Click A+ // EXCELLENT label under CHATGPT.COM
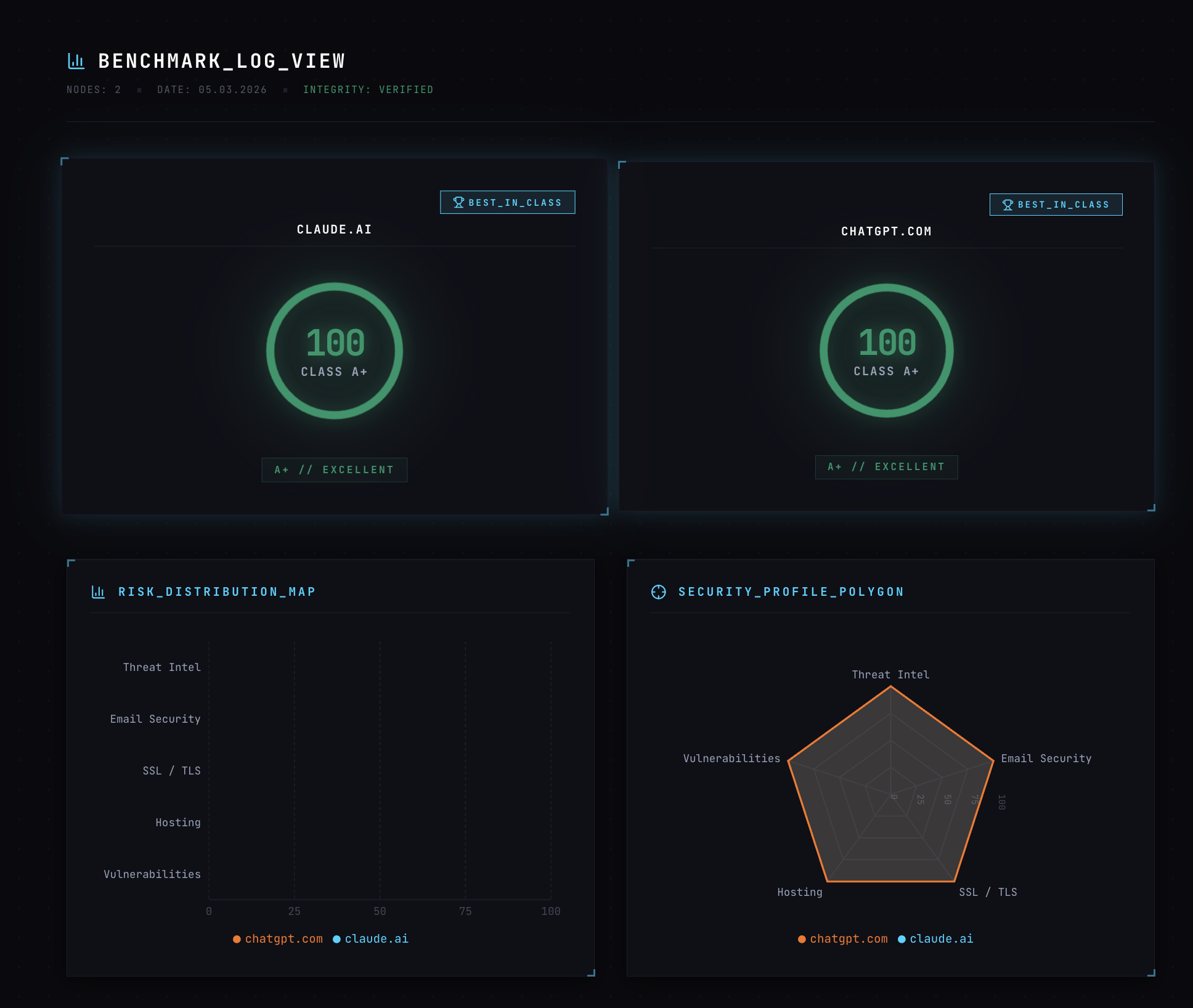The height and width of the screenshot is (1008, 1193). [886, 467]
